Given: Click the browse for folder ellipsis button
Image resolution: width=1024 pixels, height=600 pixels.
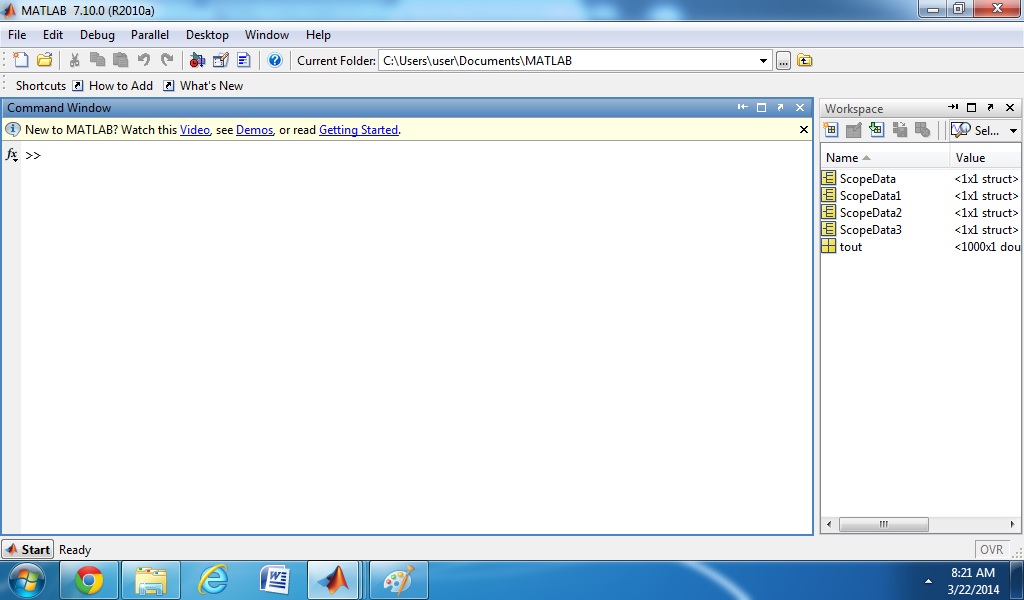Looking at the screenshot, I should pyautogui.click(x=783, y=61).
